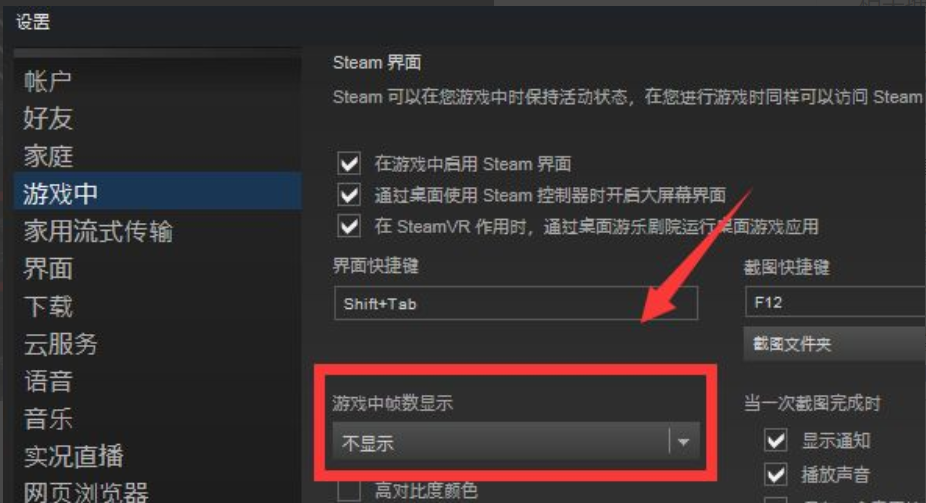The image size is (926, 503).
Task: Click the F12 截图快捷键 field
Action: (x=835, y=302)
